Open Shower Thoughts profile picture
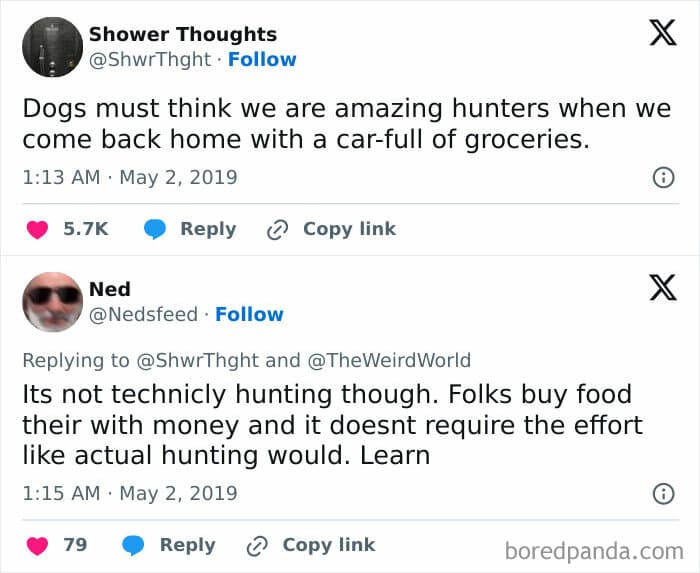The image size is (700, 573). point(53,47)
